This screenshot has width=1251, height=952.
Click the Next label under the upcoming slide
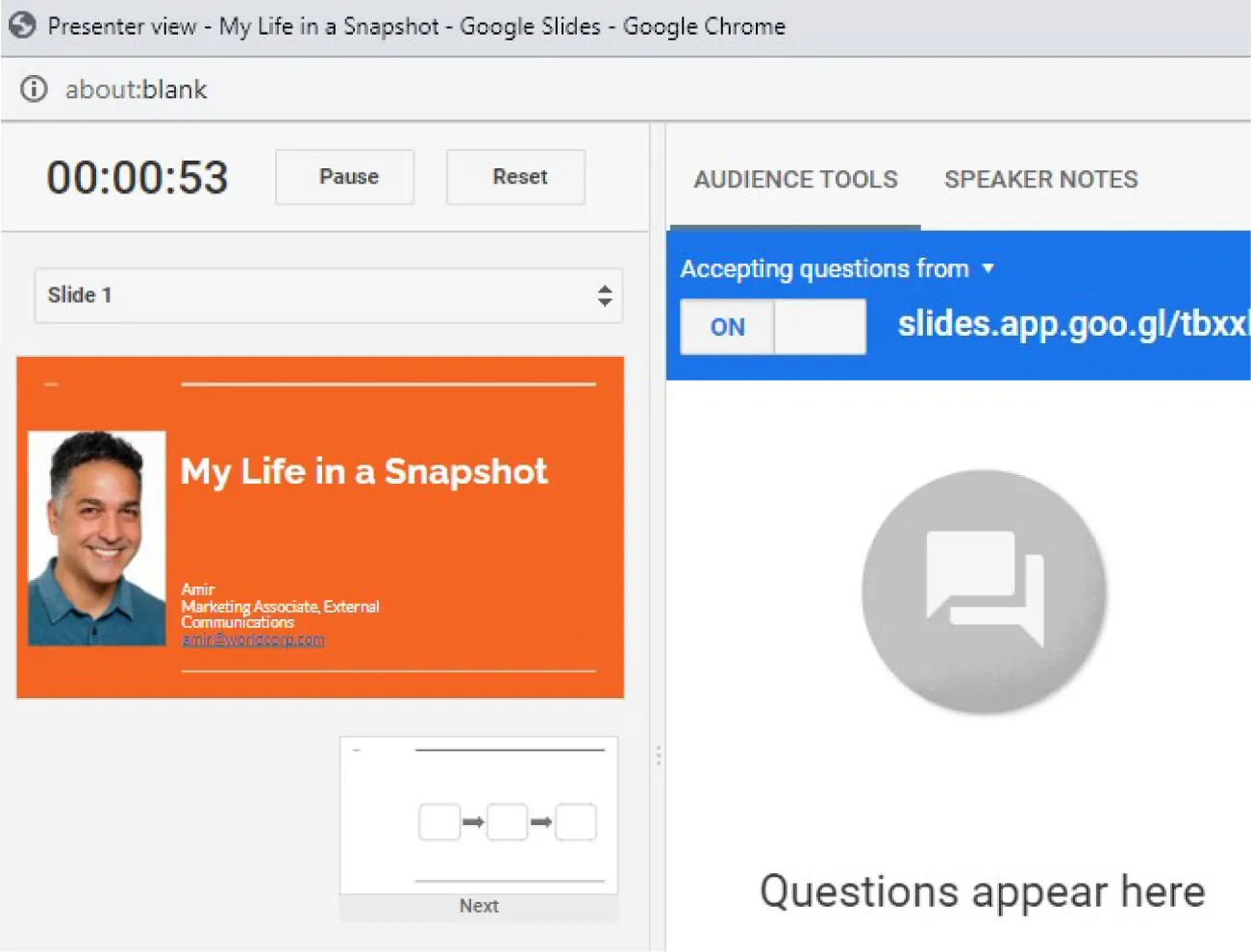(x=478, y=905)
